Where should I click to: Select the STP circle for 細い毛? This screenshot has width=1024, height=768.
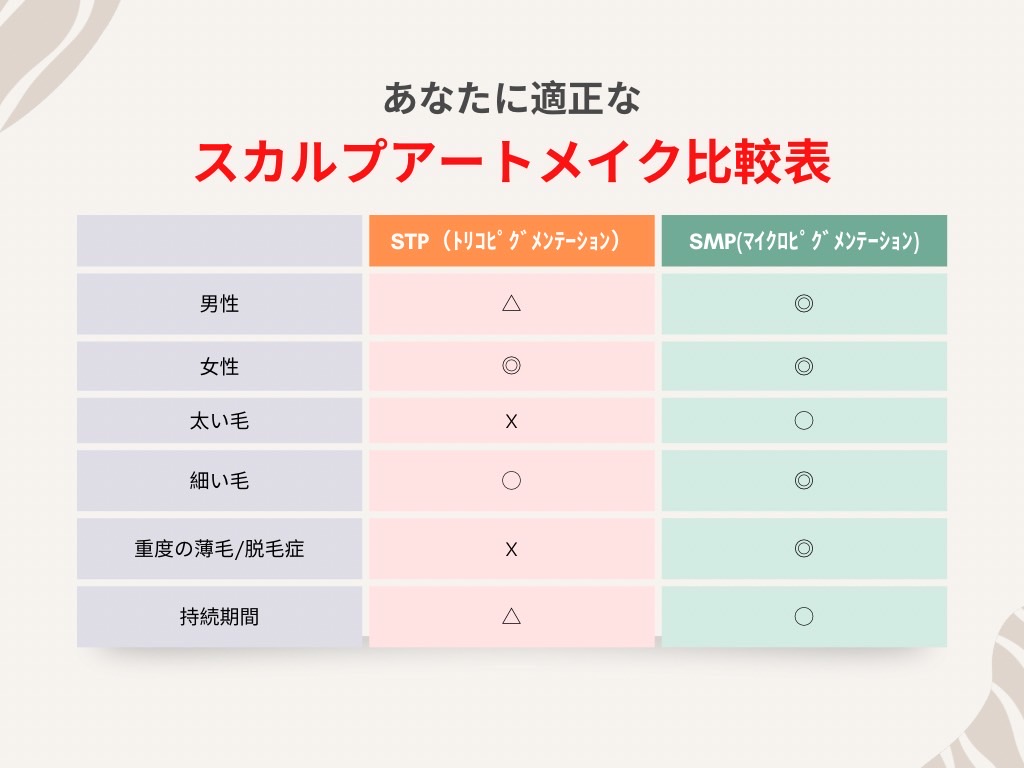coord(511,480)
